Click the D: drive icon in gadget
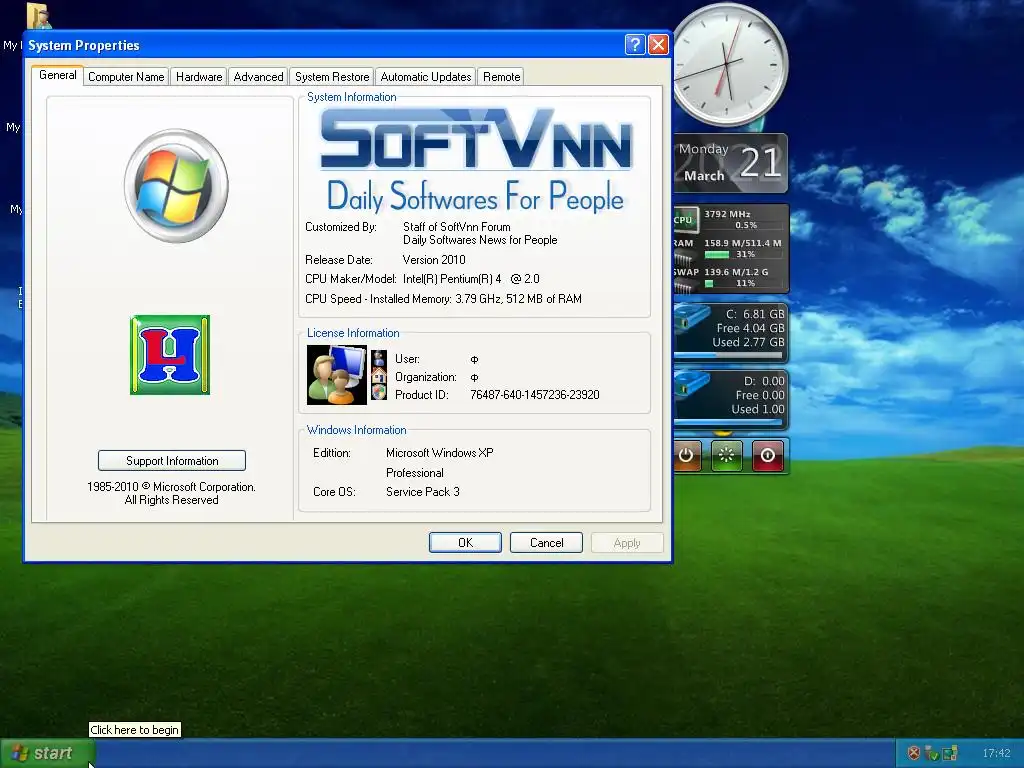Image resolution: width=1024 pixels, height=768 pixels. click(692, 386)
